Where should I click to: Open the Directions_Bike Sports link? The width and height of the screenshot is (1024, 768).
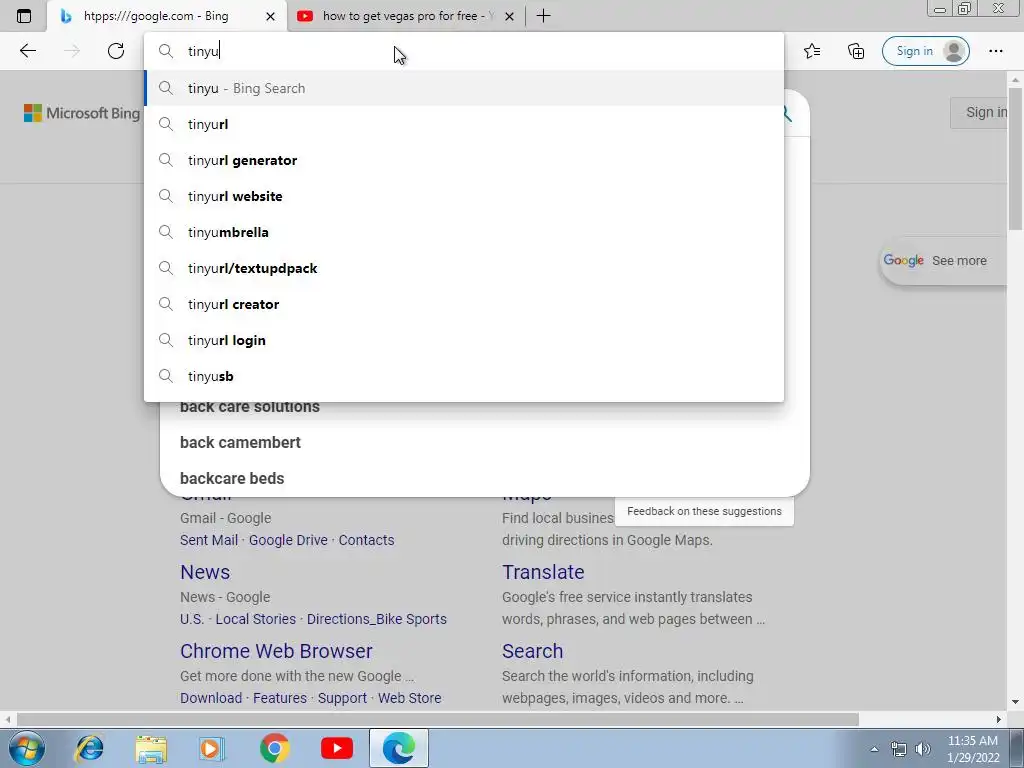click(x=377, y=619)
